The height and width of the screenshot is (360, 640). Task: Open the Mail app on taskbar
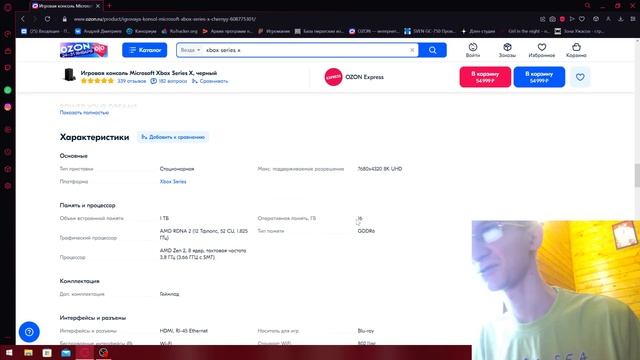[x=66, y=353]
